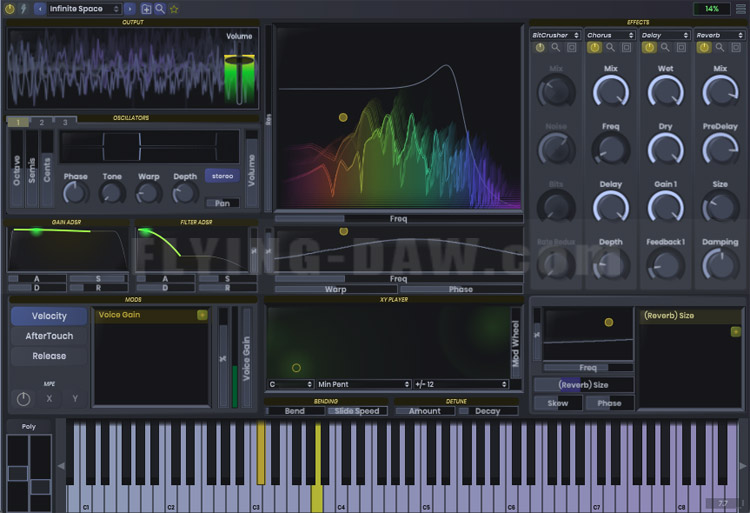
Task: Go to the next preset with right arrow
Action: pos(130,9)
